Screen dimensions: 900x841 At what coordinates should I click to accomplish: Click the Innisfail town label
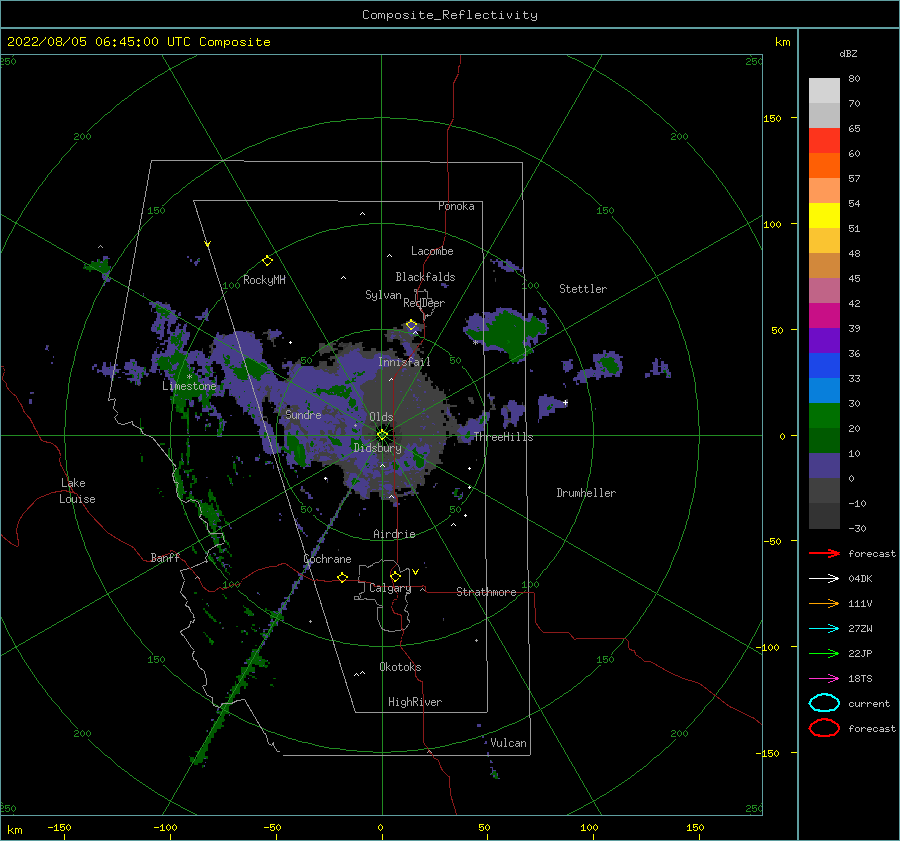[404, 362]
